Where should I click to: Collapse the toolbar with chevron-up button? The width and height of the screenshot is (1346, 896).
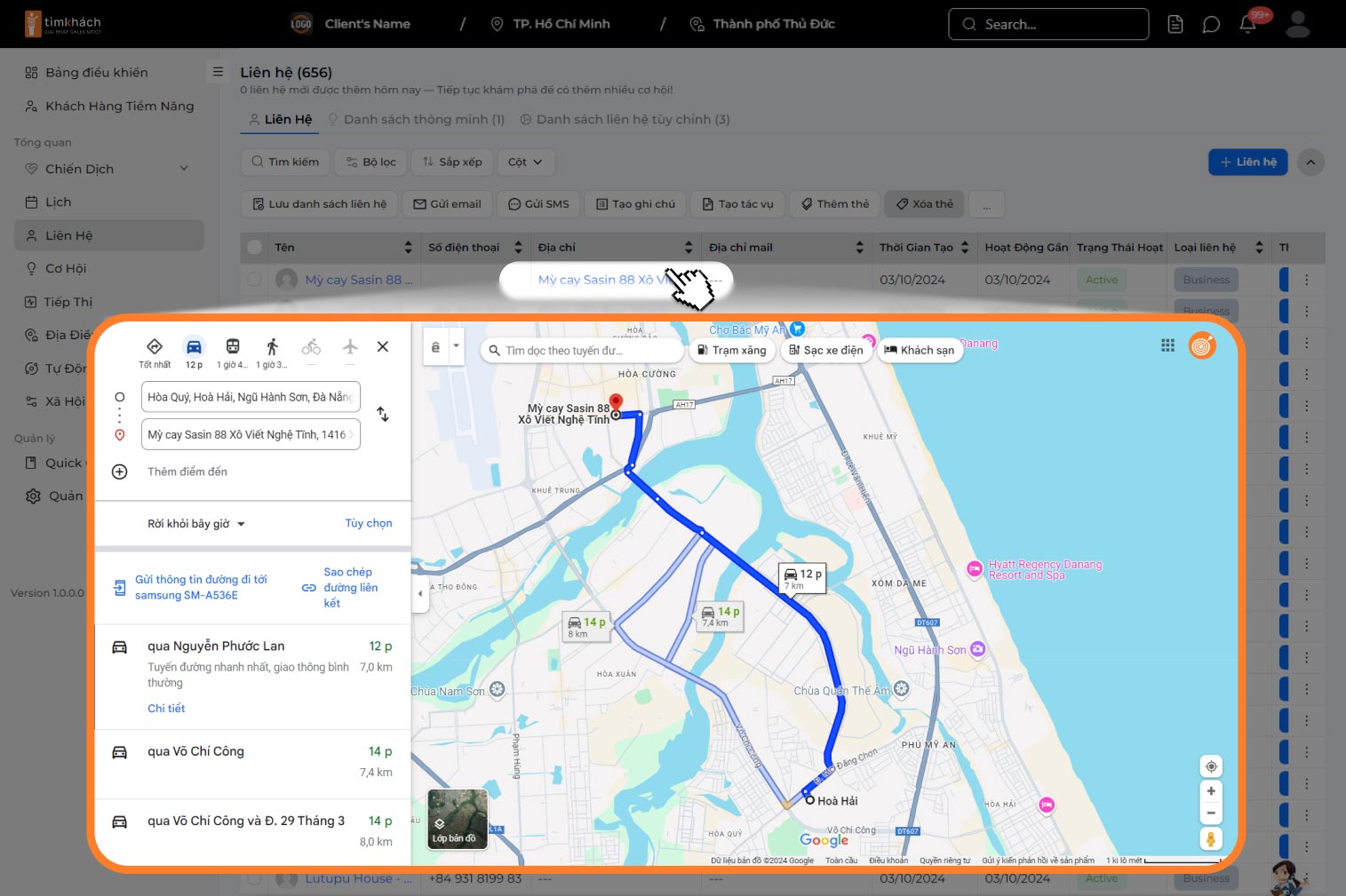coord(1310,163)
